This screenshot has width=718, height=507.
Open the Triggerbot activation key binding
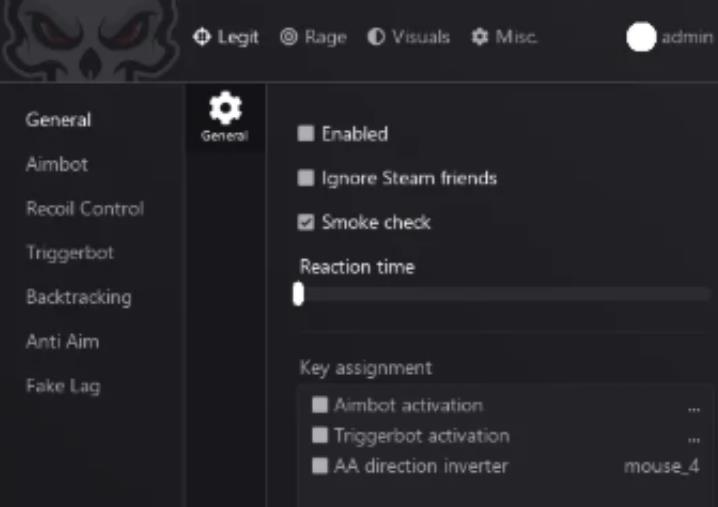693,437
